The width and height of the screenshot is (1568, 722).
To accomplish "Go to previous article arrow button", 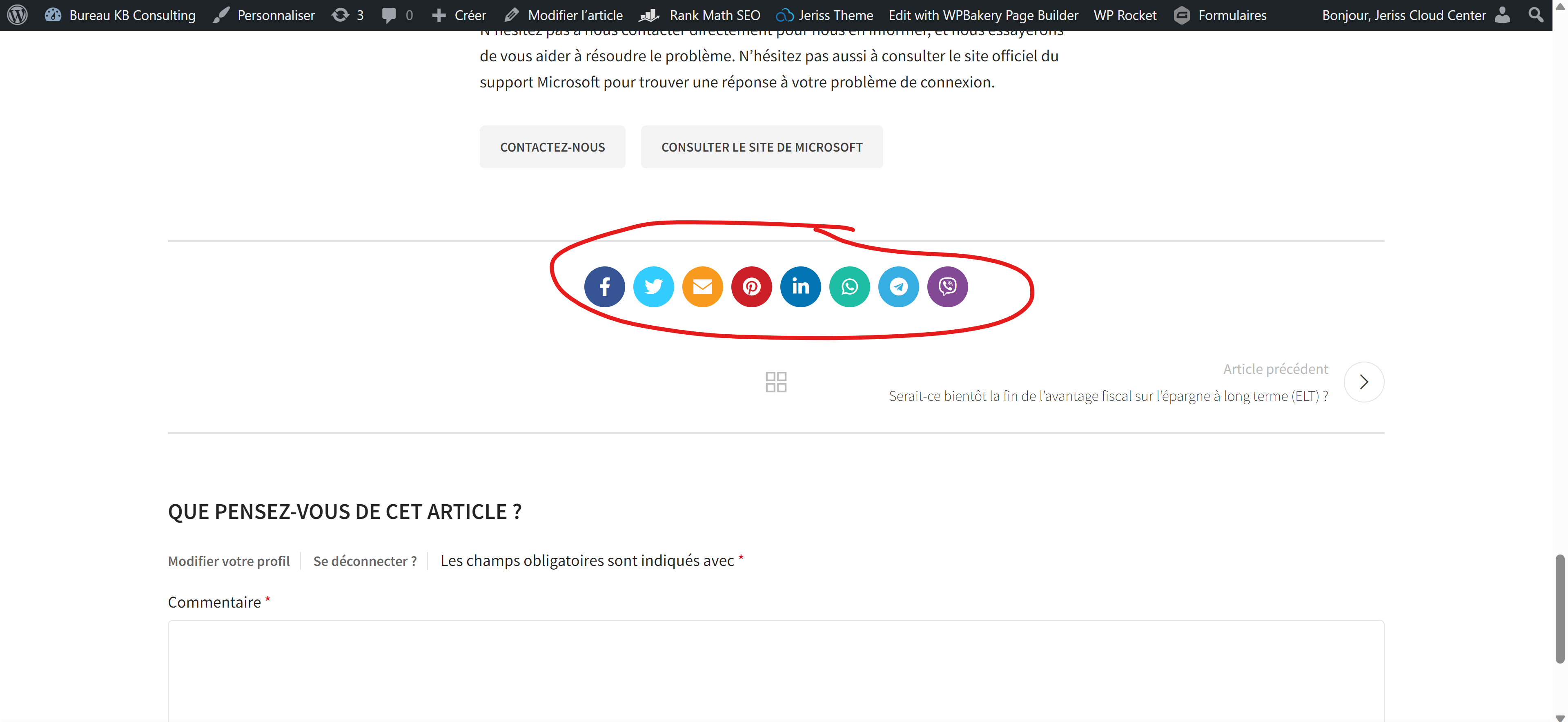I will click(1364, 382).
